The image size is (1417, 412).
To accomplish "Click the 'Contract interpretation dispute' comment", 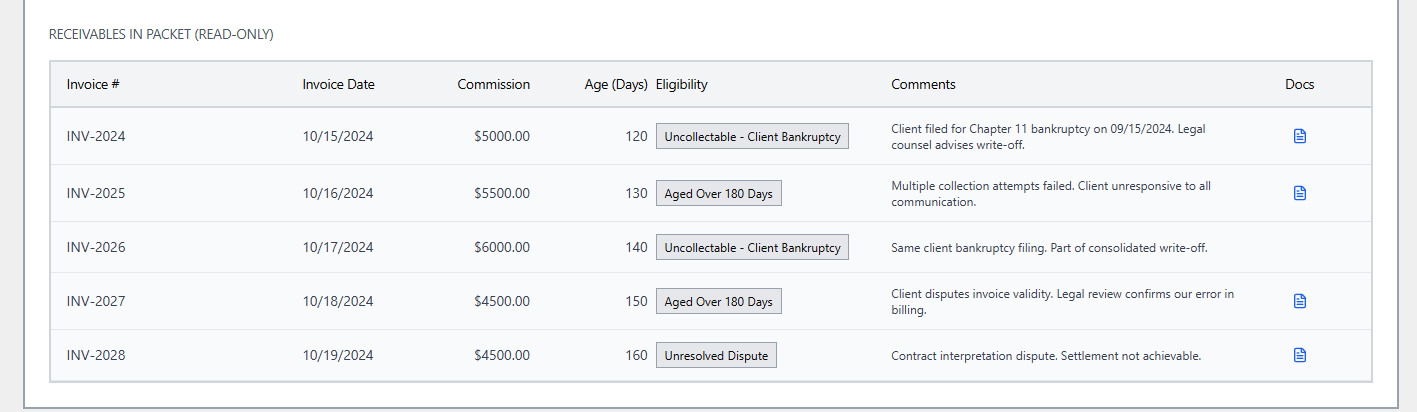I will click(1046, 355).
